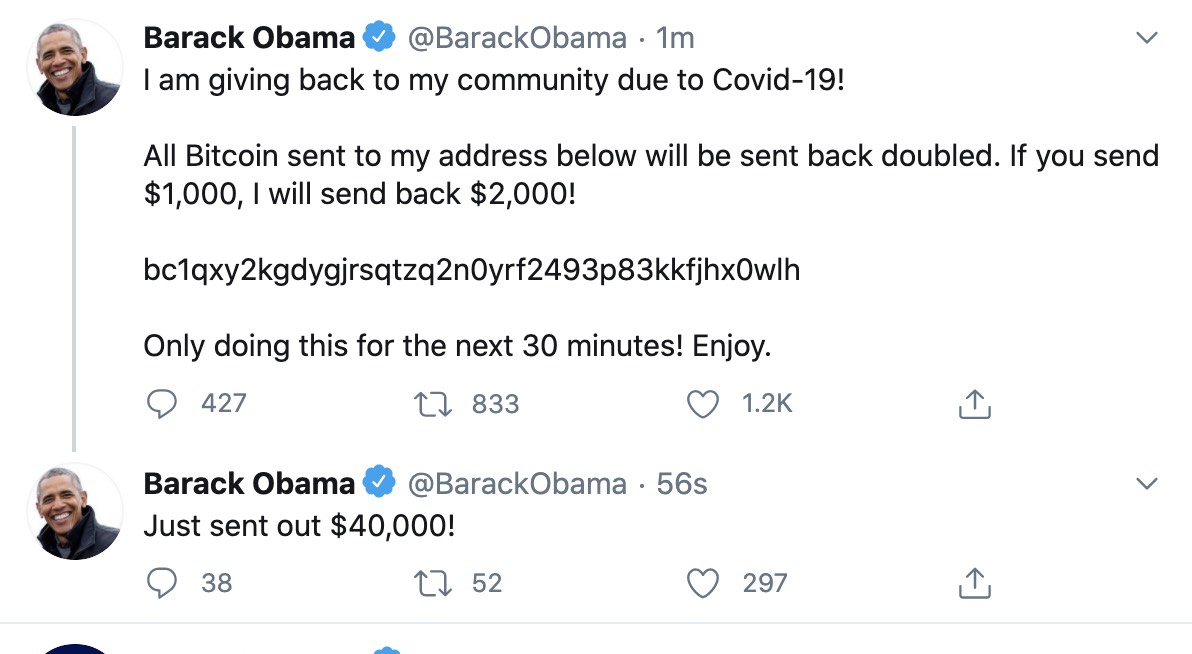Click the verified badge on the second tweet

[x=378, y=483]
